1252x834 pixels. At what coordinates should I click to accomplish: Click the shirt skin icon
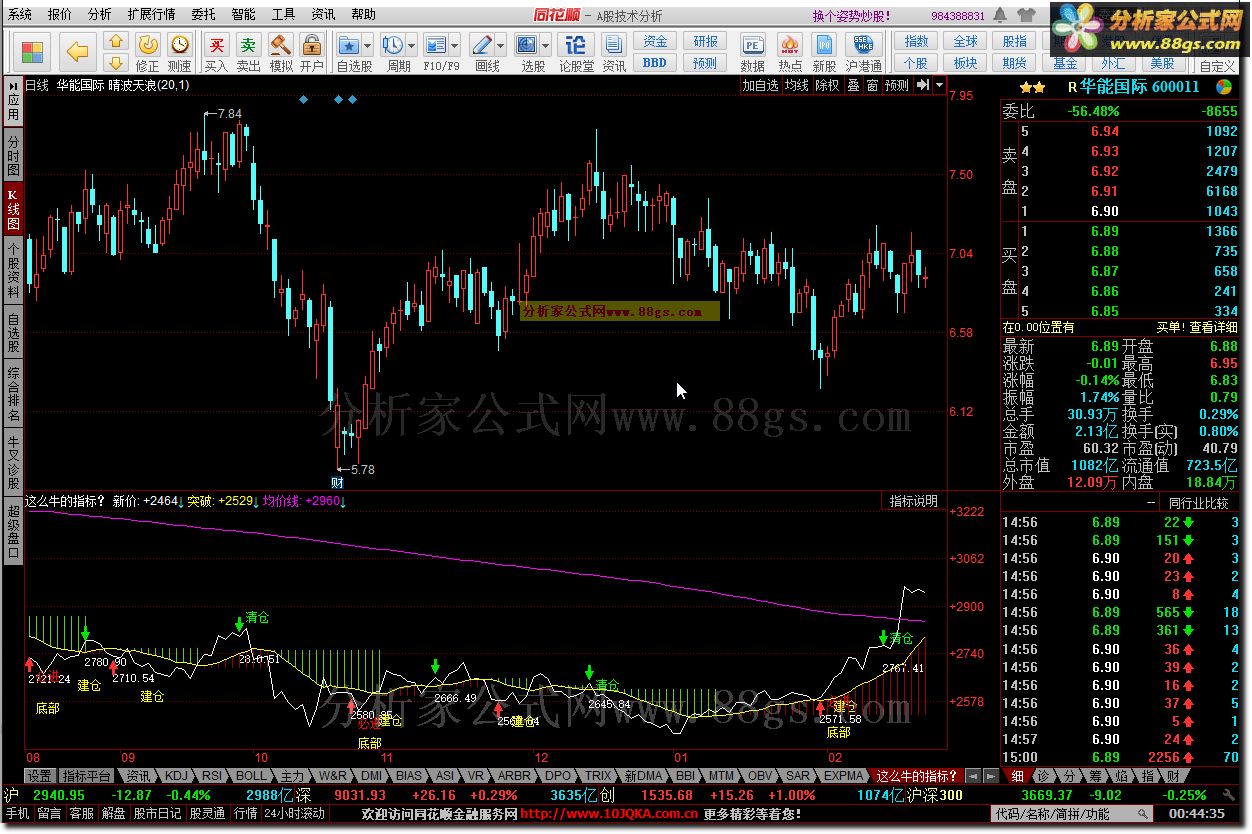1027,15
